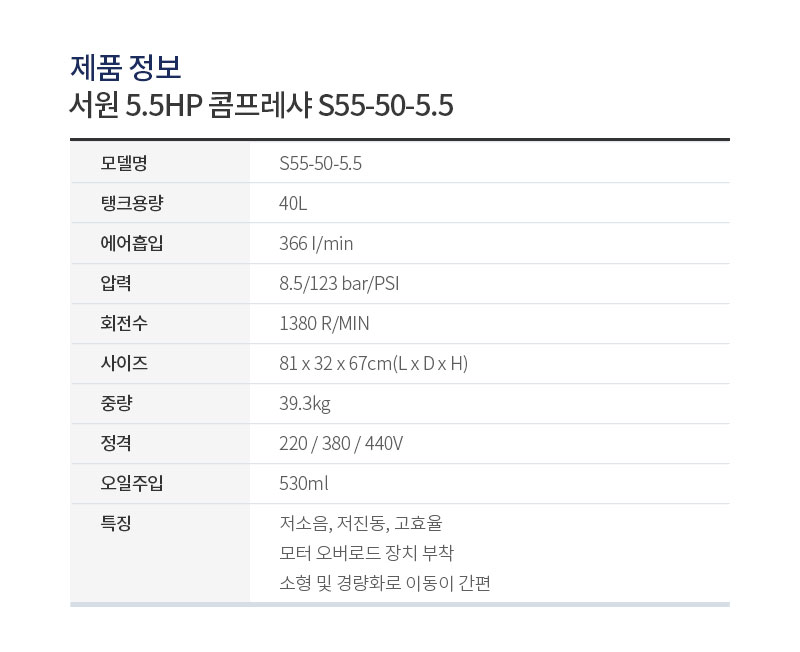Click the 220 / 380 / 440V rating value
This screenshot has width=800, height=652.
(341, 443)
